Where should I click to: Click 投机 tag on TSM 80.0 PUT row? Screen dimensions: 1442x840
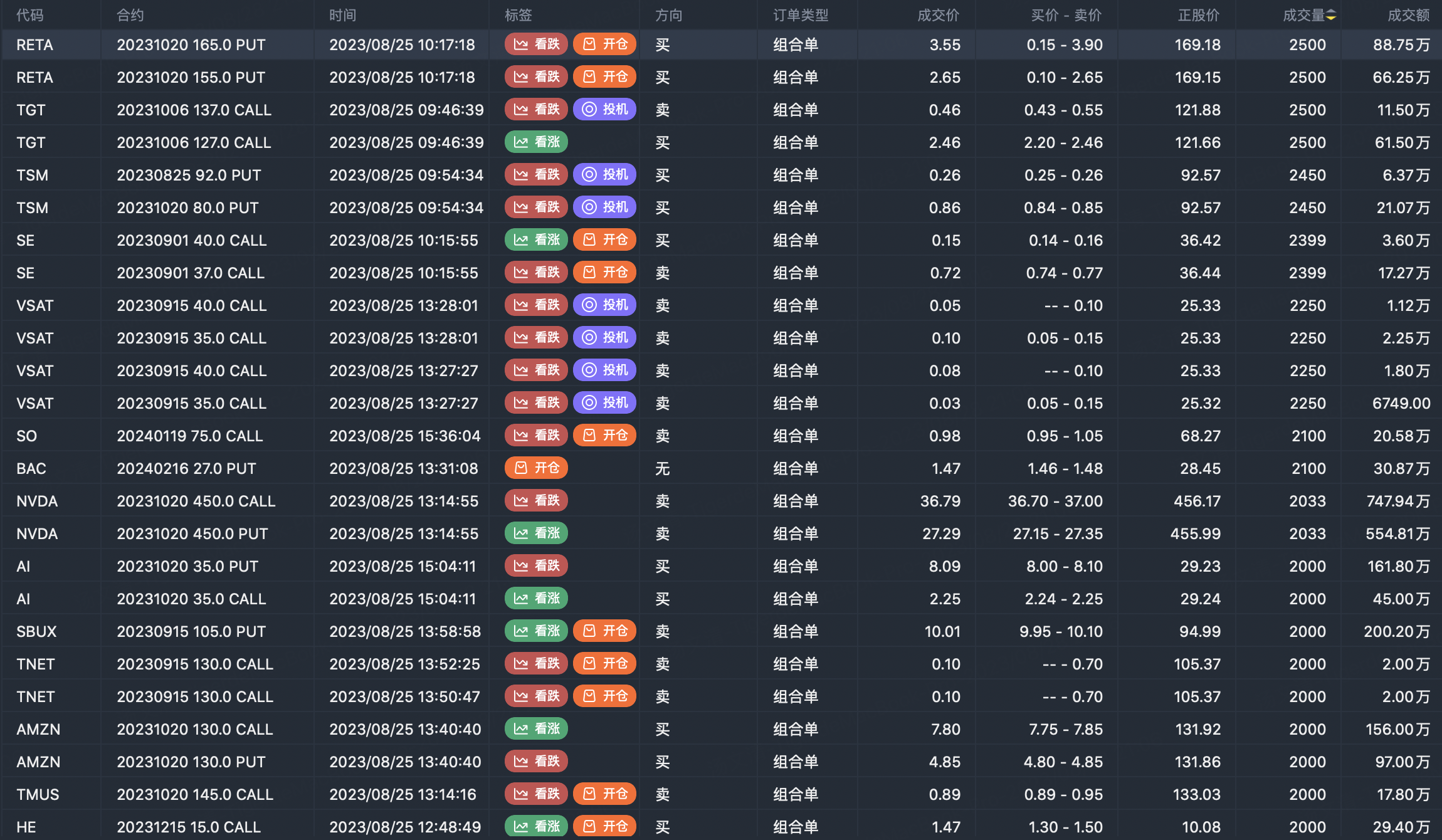point(604,207)
